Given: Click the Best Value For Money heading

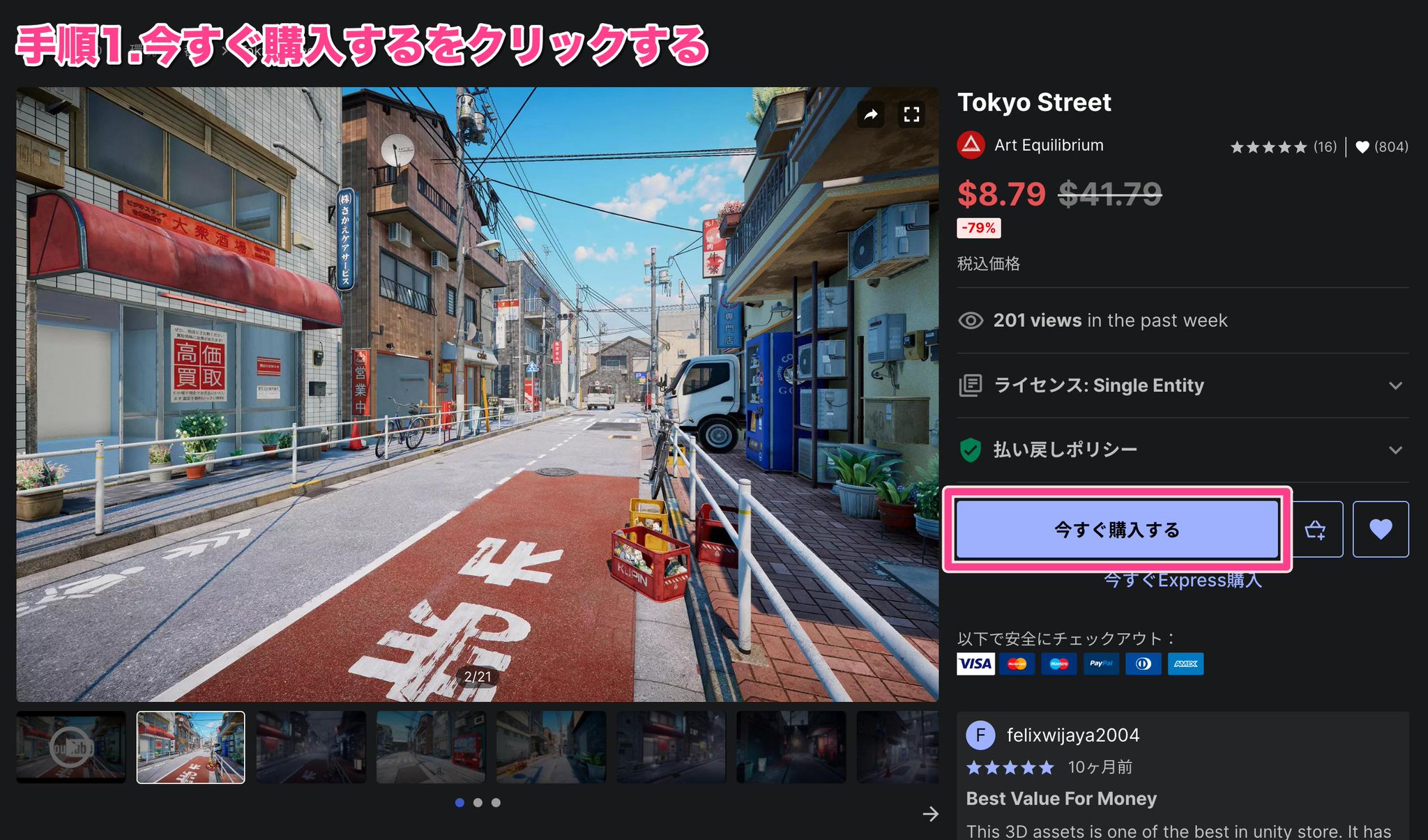Looking at the screenshot, I should coord(1061,799).
